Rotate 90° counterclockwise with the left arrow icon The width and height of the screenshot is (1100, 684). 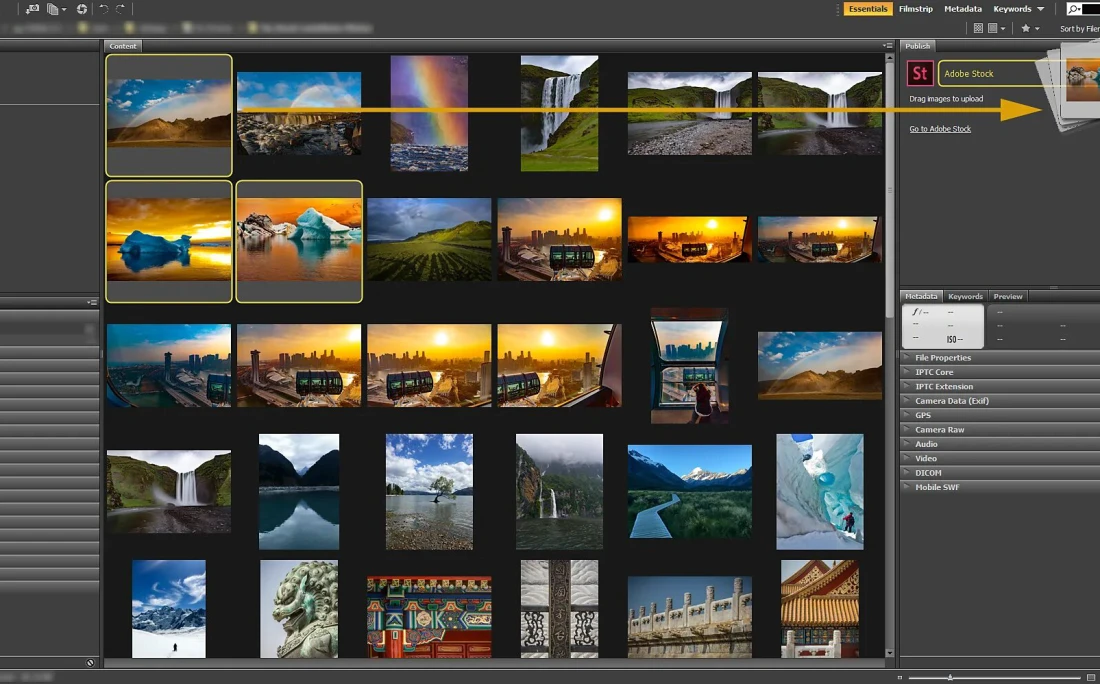(104, 9)
